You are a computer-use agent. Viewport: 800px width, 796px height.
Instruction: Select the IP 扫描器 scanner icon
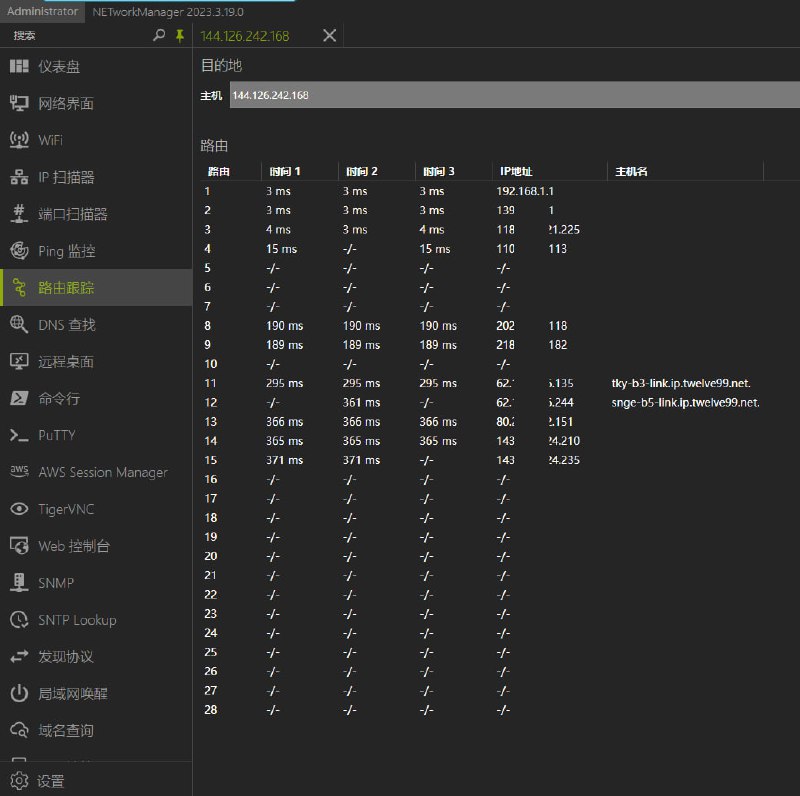pos(19,177)
